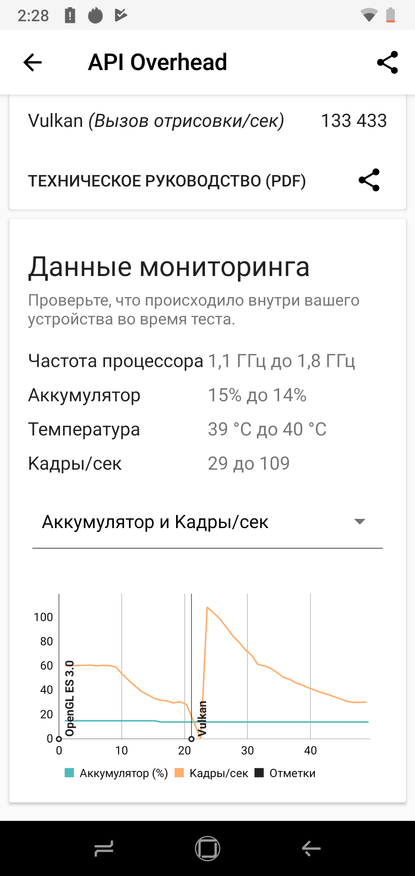This screenshot has width=415, height=876.
Task: Toggle the Кадры/сек orange legend swatch
Action: pos(179,773)
